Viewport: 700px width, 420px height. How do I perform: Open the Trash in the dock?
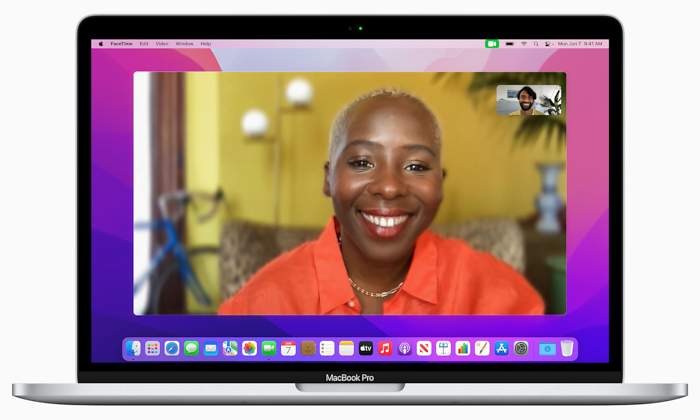(x=567, y=348)
